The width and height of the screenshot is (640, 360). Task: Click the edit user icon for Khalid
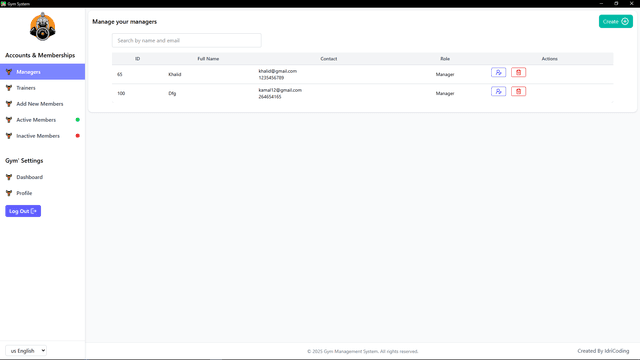[498, 72]
